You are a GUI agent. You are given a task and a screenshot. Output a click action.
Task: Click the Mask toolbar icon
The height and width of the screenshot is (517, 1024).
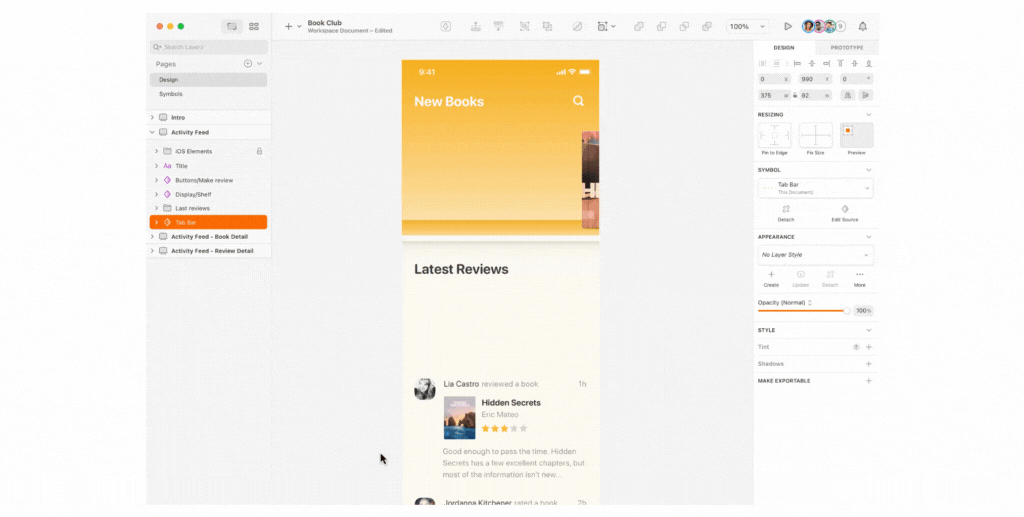[577, 27]
